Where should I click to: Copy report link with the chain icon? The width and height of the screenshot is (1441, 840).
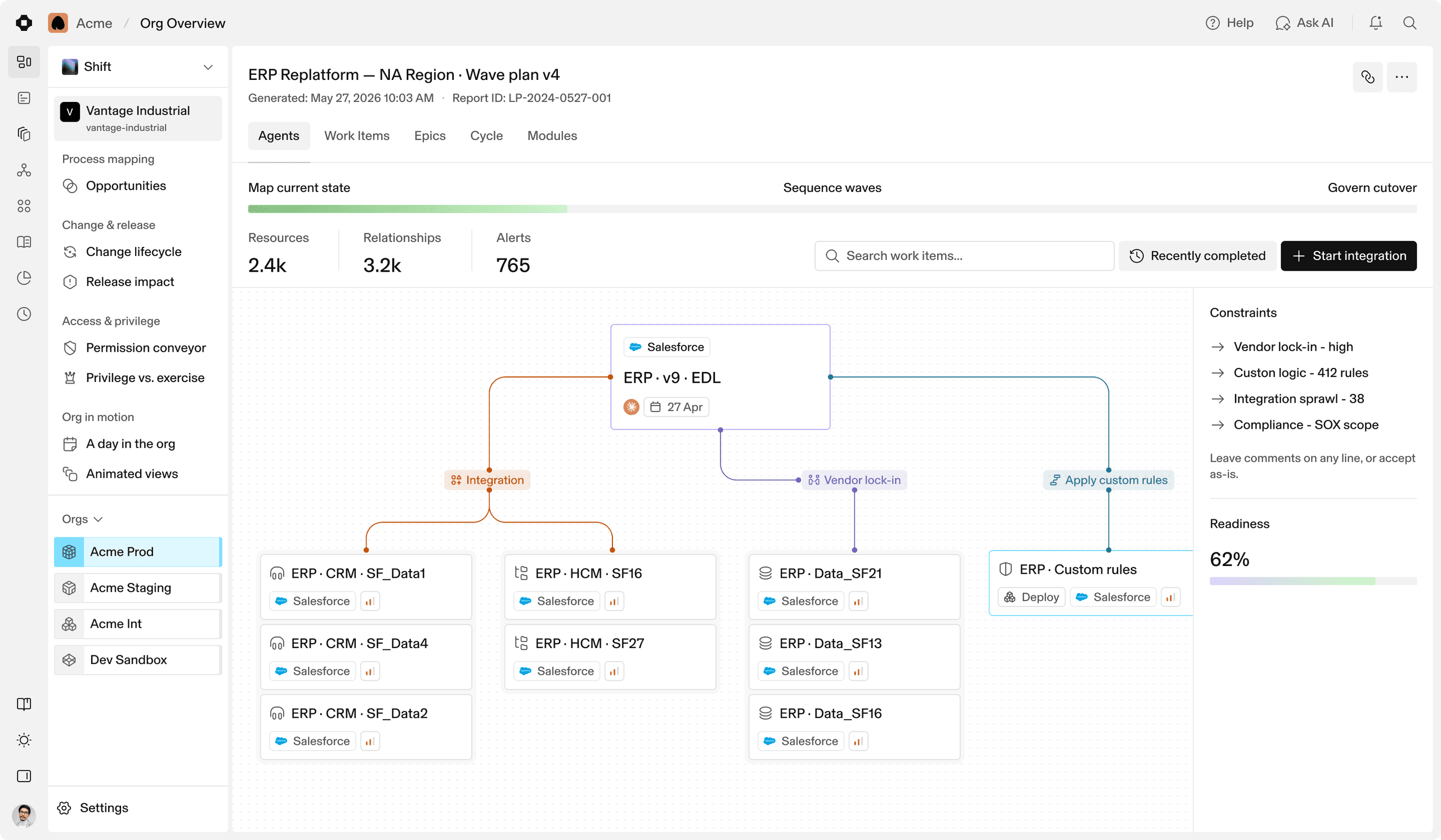(x=1368, y=77)
